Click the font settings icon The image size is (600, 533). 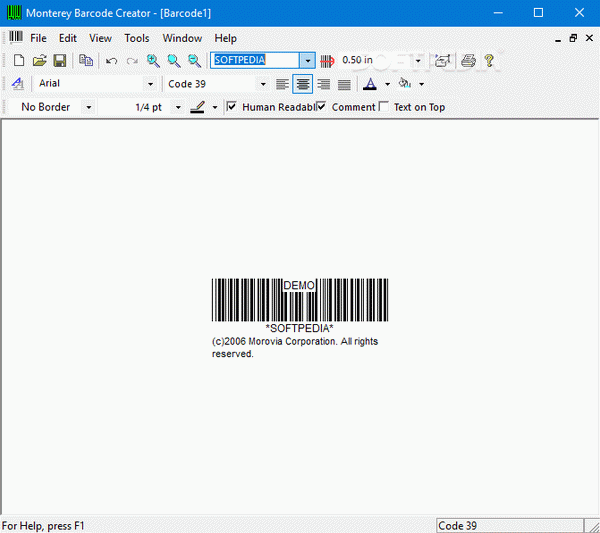[x=18, y=83]
